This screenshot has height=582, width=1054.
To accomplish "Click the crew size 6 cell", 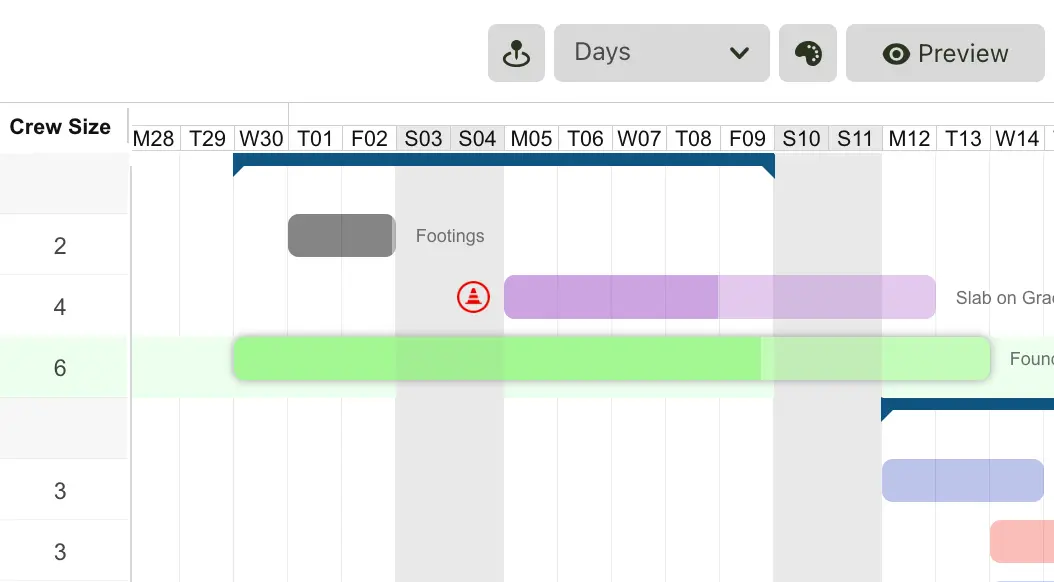I will (60, 368).
